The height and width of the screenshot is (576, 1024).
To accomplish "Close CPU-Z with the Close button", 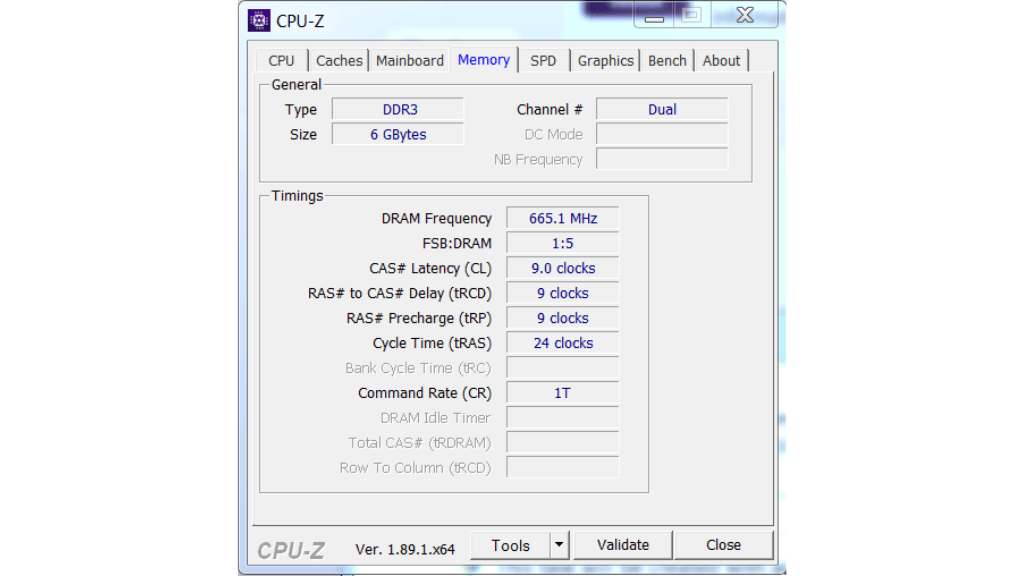I will point(724,545).
